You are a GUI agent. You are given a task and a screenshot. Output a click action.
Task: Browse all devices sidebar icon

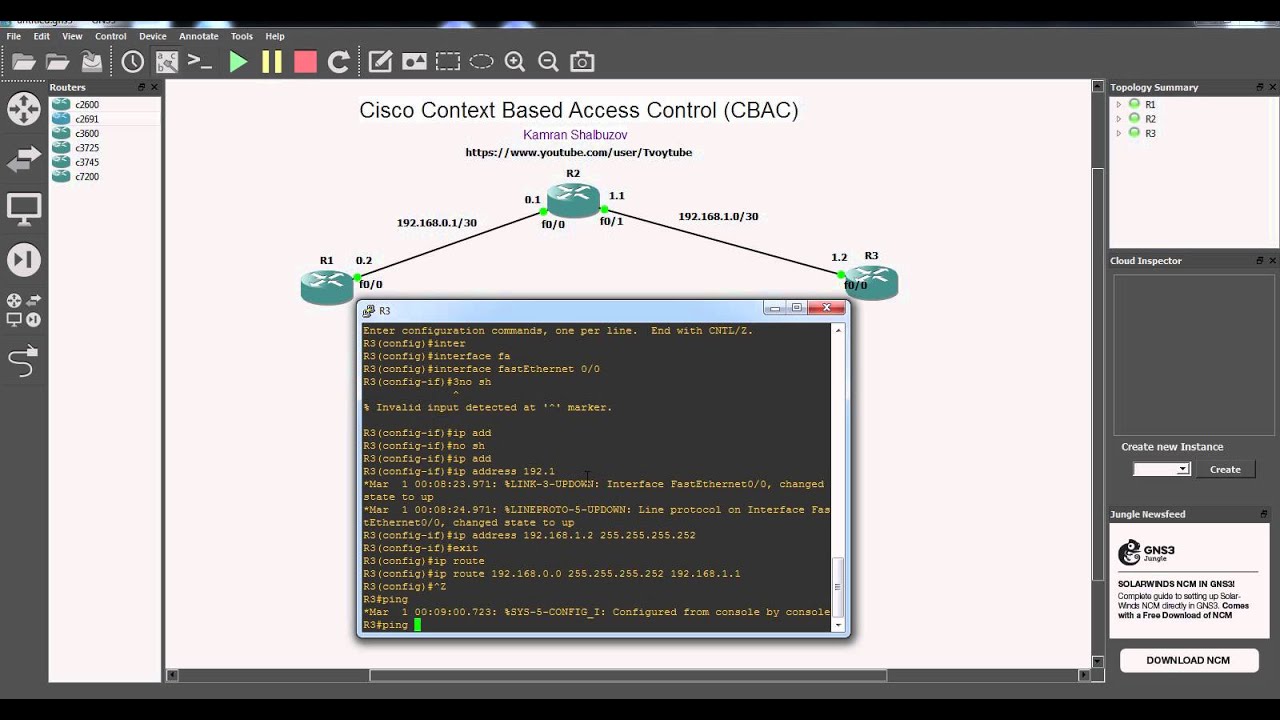[24, 310]
